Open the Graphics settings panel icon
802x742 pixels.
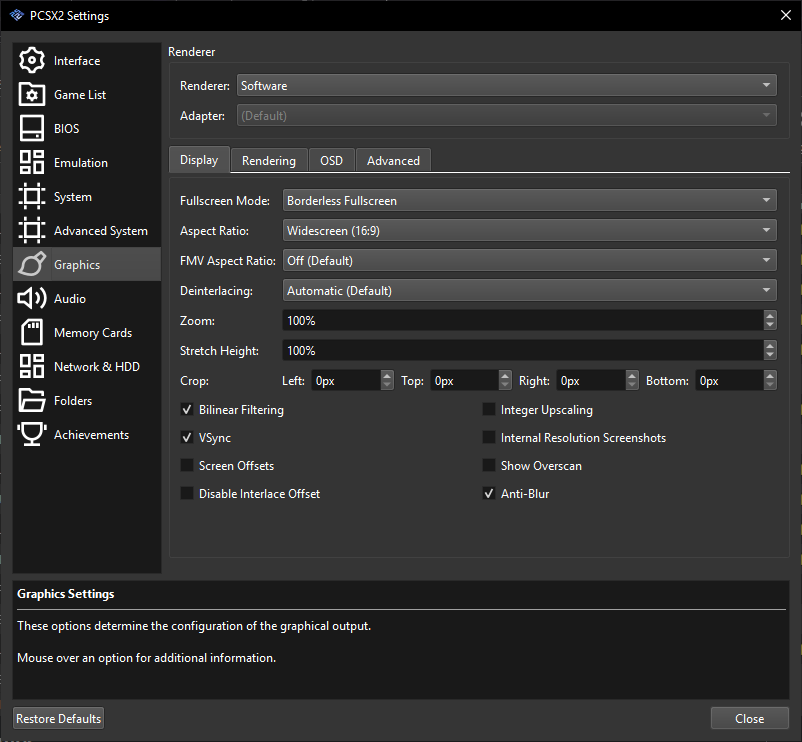pyautogui.click(x=30, y=264)
